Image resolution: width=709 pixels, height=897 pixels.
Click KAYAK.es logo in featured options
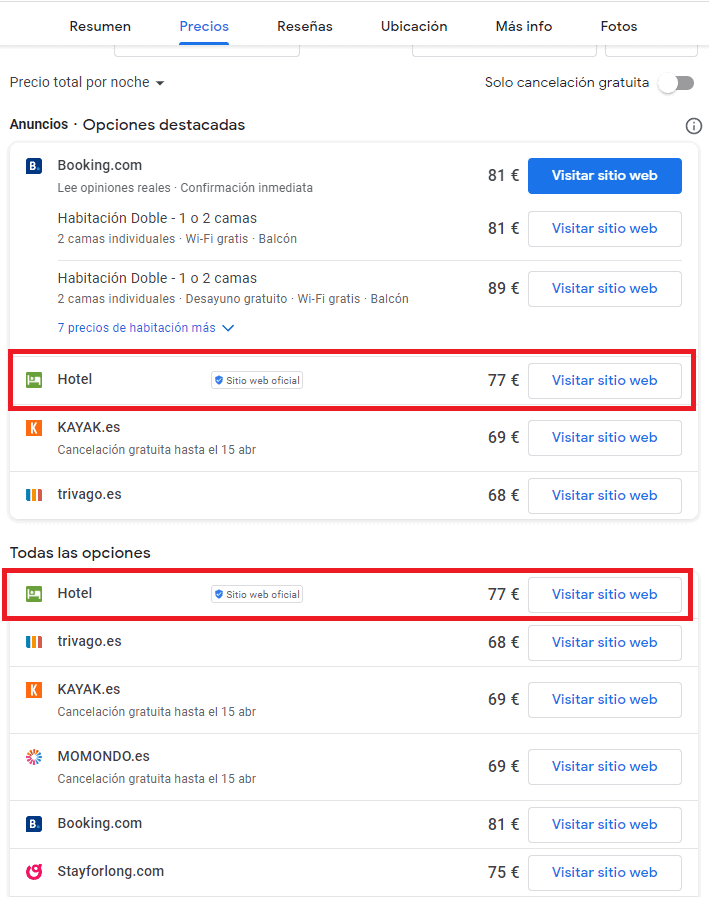click(x=34, y=428)
